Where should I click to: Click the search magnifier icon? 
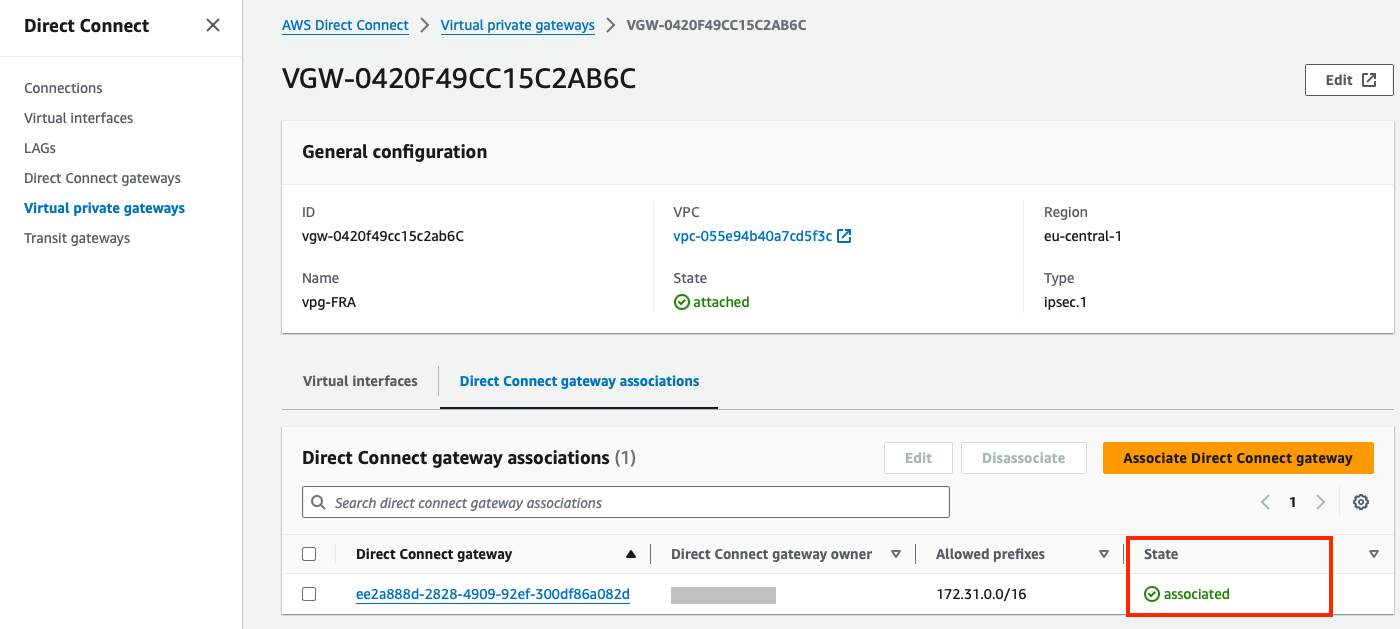pyautogui.click(x=319, y=502)
